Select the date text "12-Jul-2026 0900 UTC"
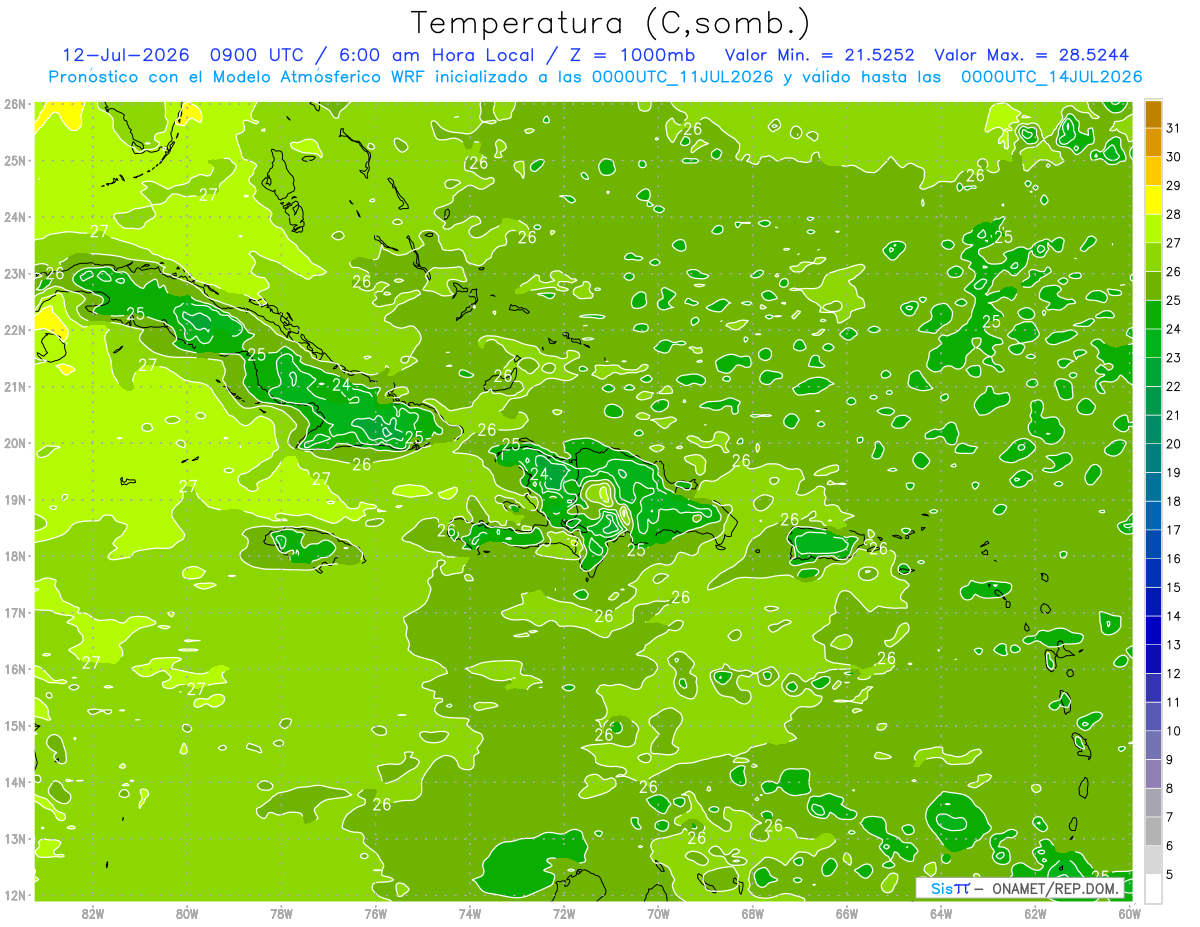Screen dimensions: 1200x927 pos(184,55)
